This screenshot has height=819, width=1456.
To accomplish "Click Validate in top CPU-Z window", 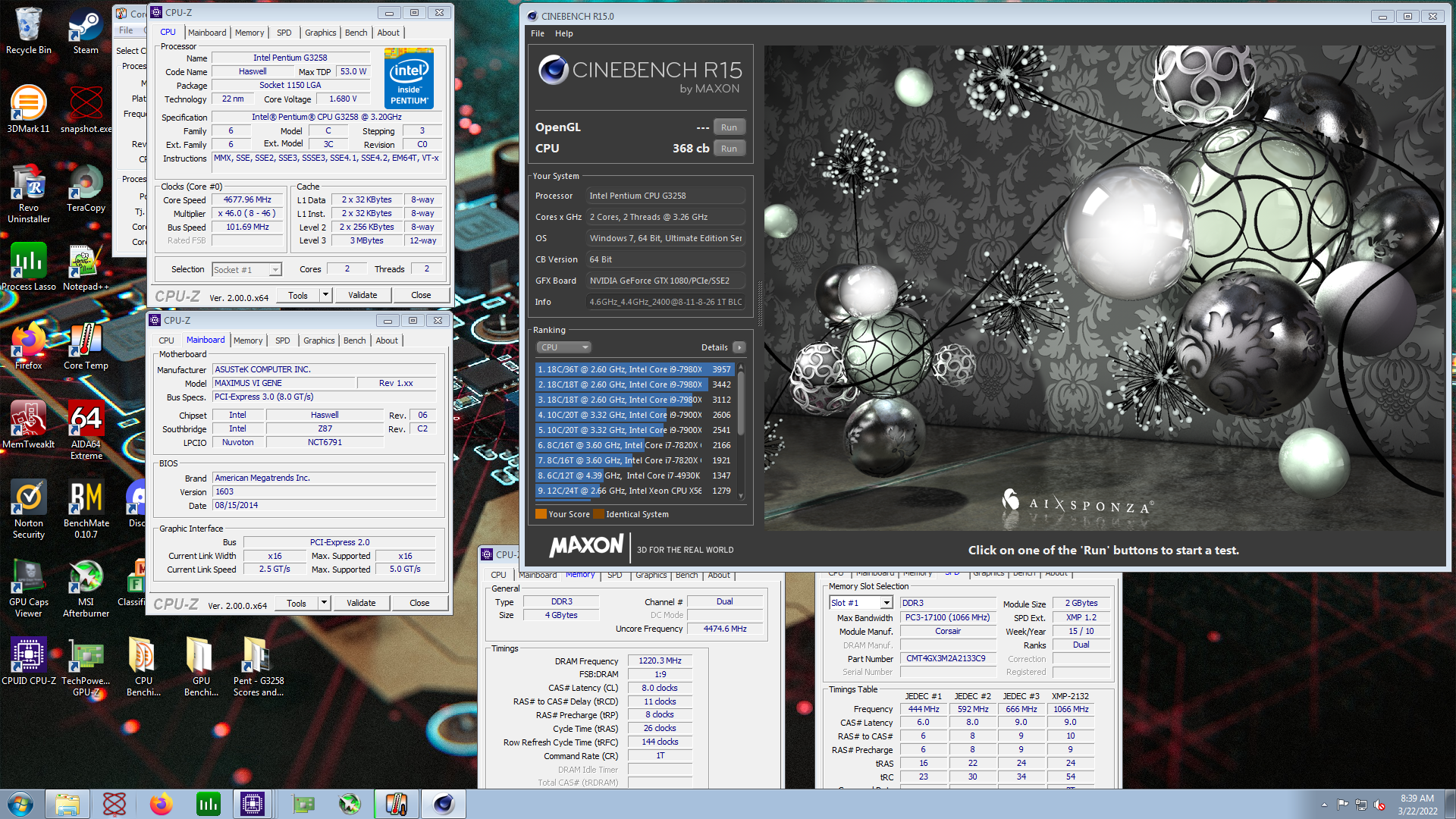I will (362, 295).
